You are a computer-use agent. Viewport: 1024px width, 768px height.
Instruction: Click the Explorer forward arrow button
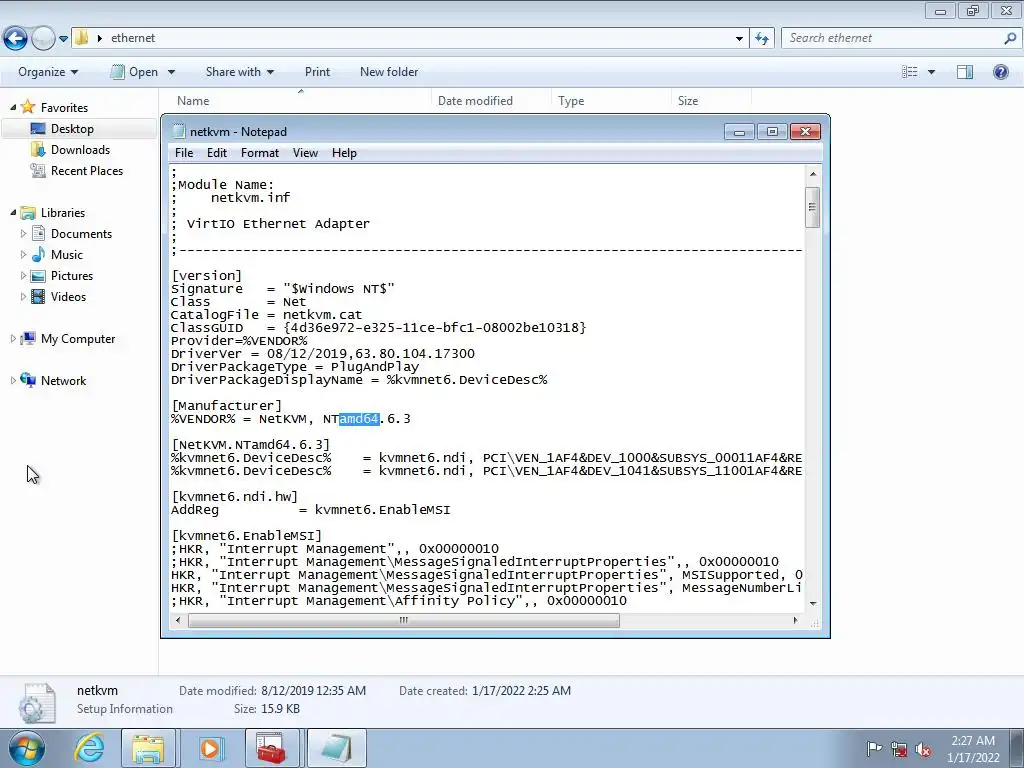[43, 39]
